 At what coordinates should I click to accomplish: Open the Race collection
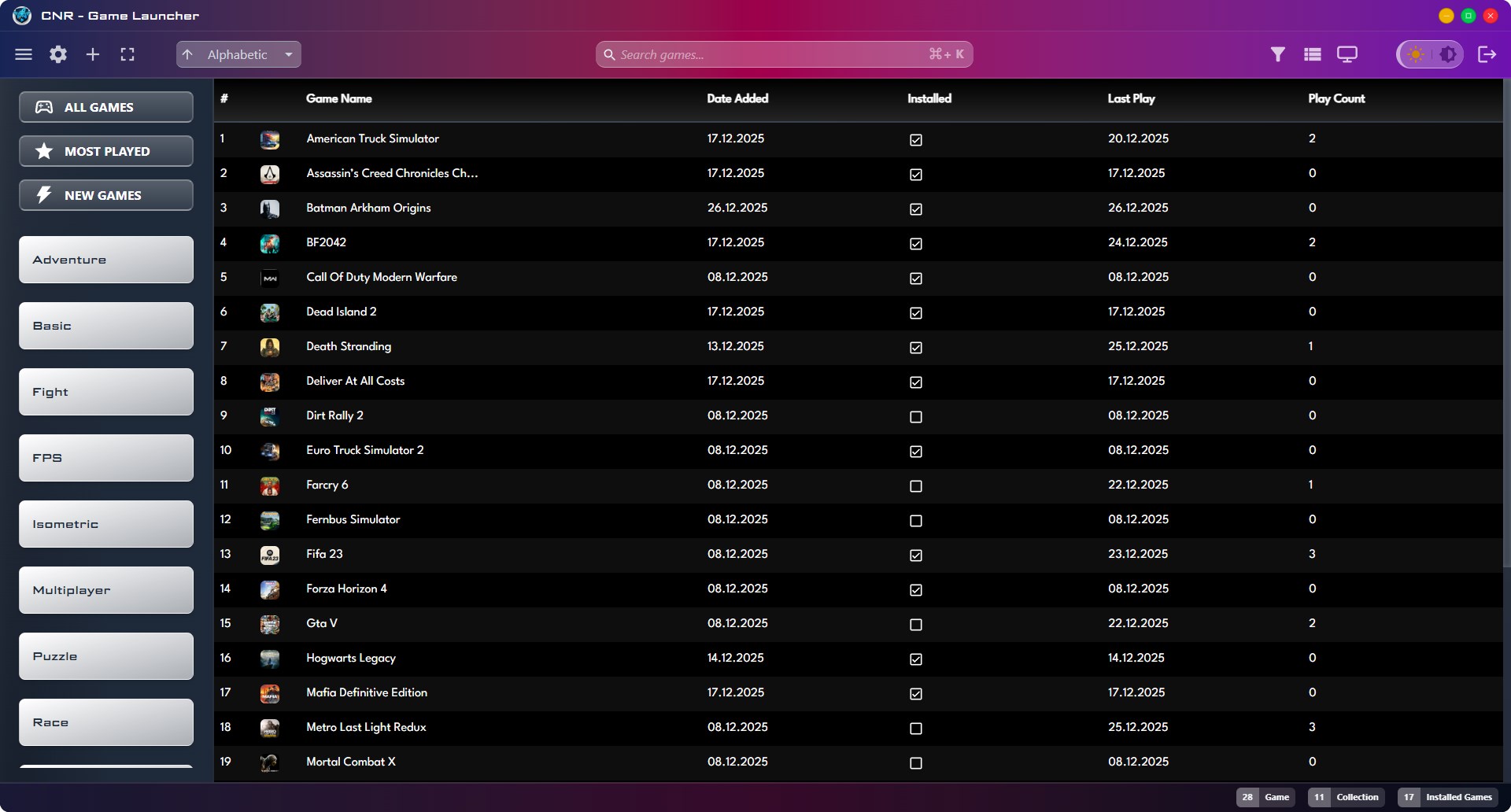(x=106, y=722)
